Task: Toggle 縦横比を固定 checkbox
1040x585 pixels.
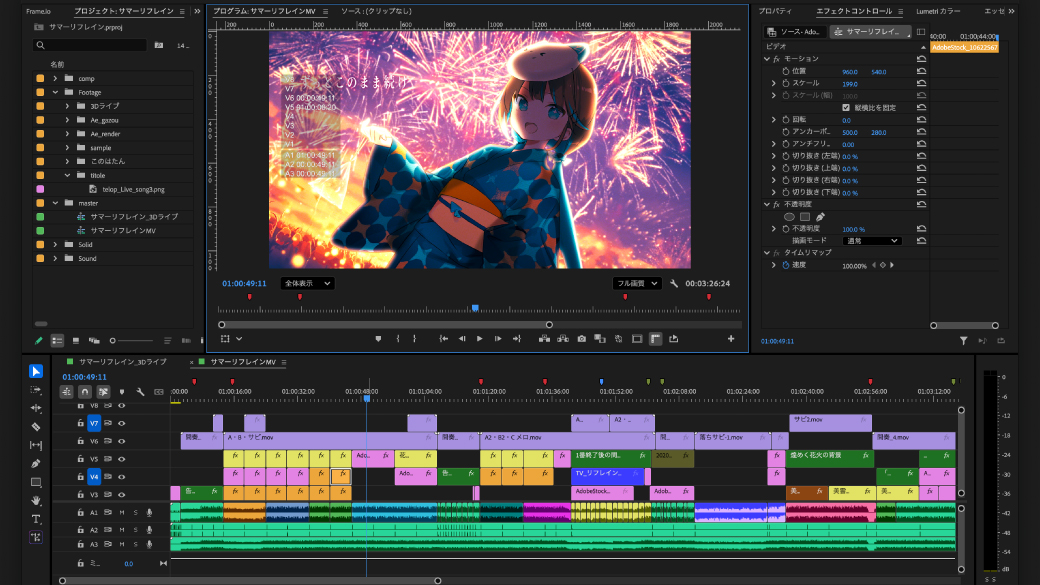Action: point(846,107)
